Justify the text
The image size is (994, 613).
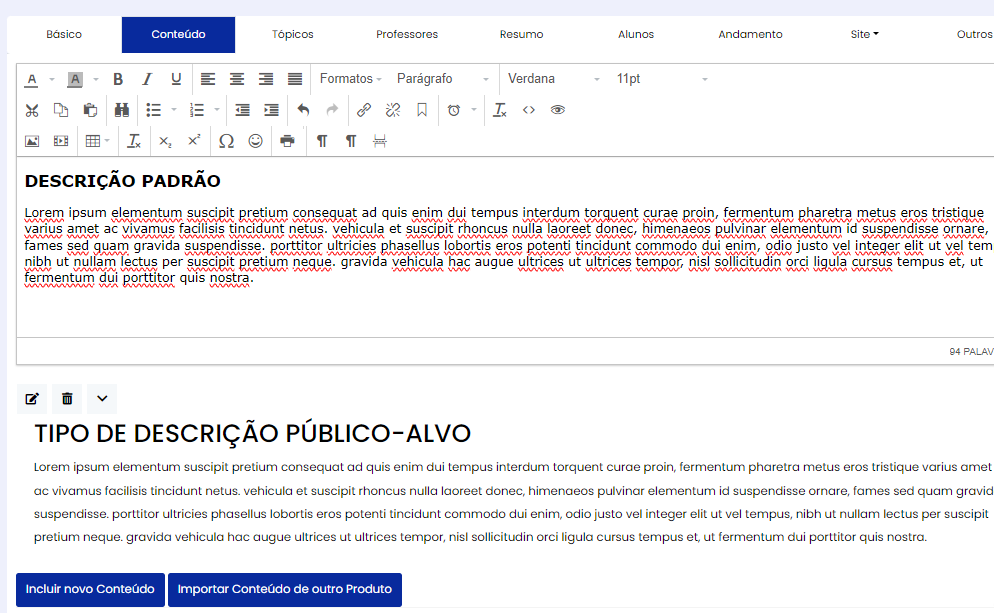click(295, 79)
